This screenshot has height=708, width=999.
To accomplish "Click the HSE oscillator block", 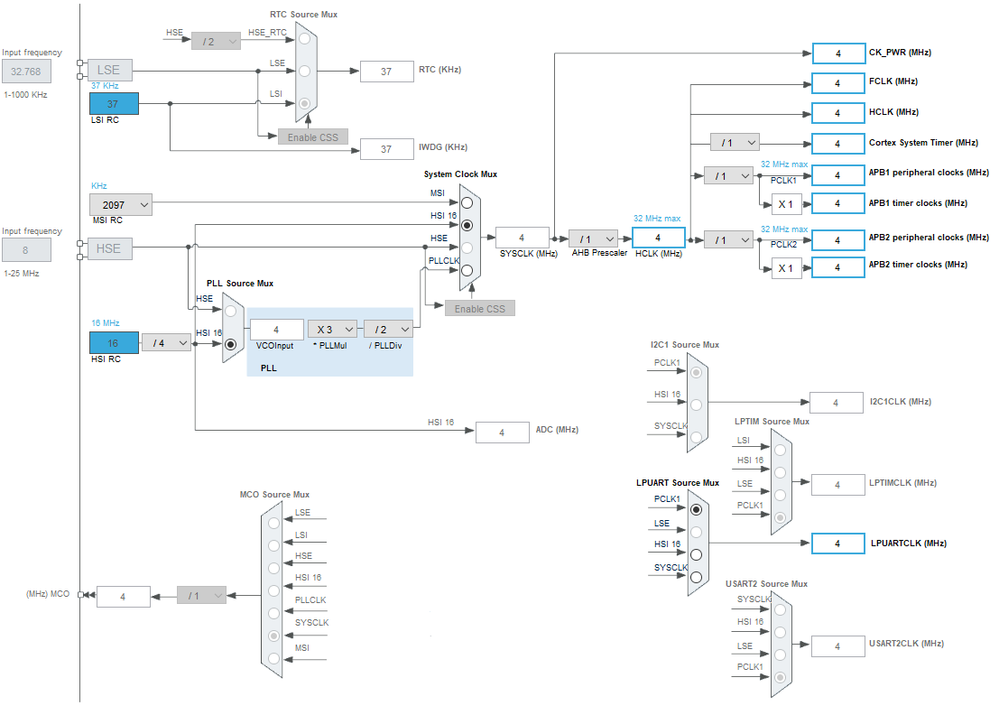I will click(x=108, y=248).
